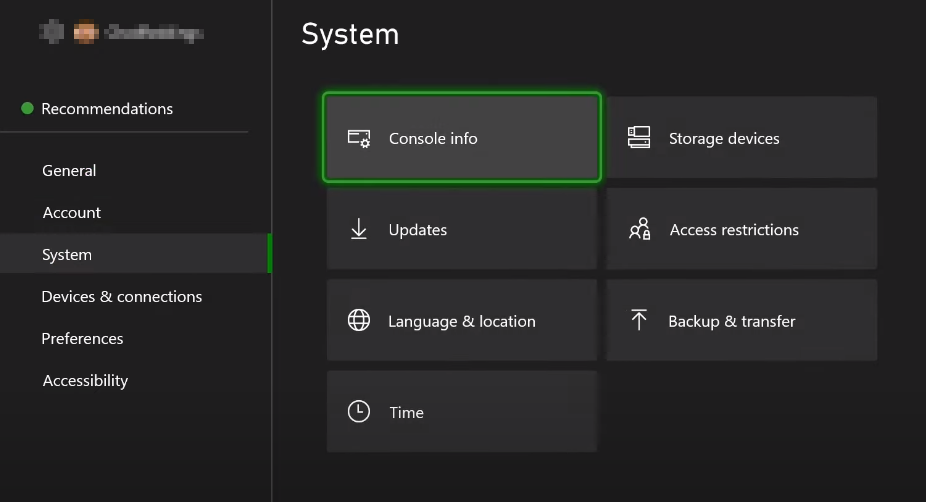926x502 pixels.
Task: Open the Preferences category
Action: pyautogui.click(x=82, y=339)
